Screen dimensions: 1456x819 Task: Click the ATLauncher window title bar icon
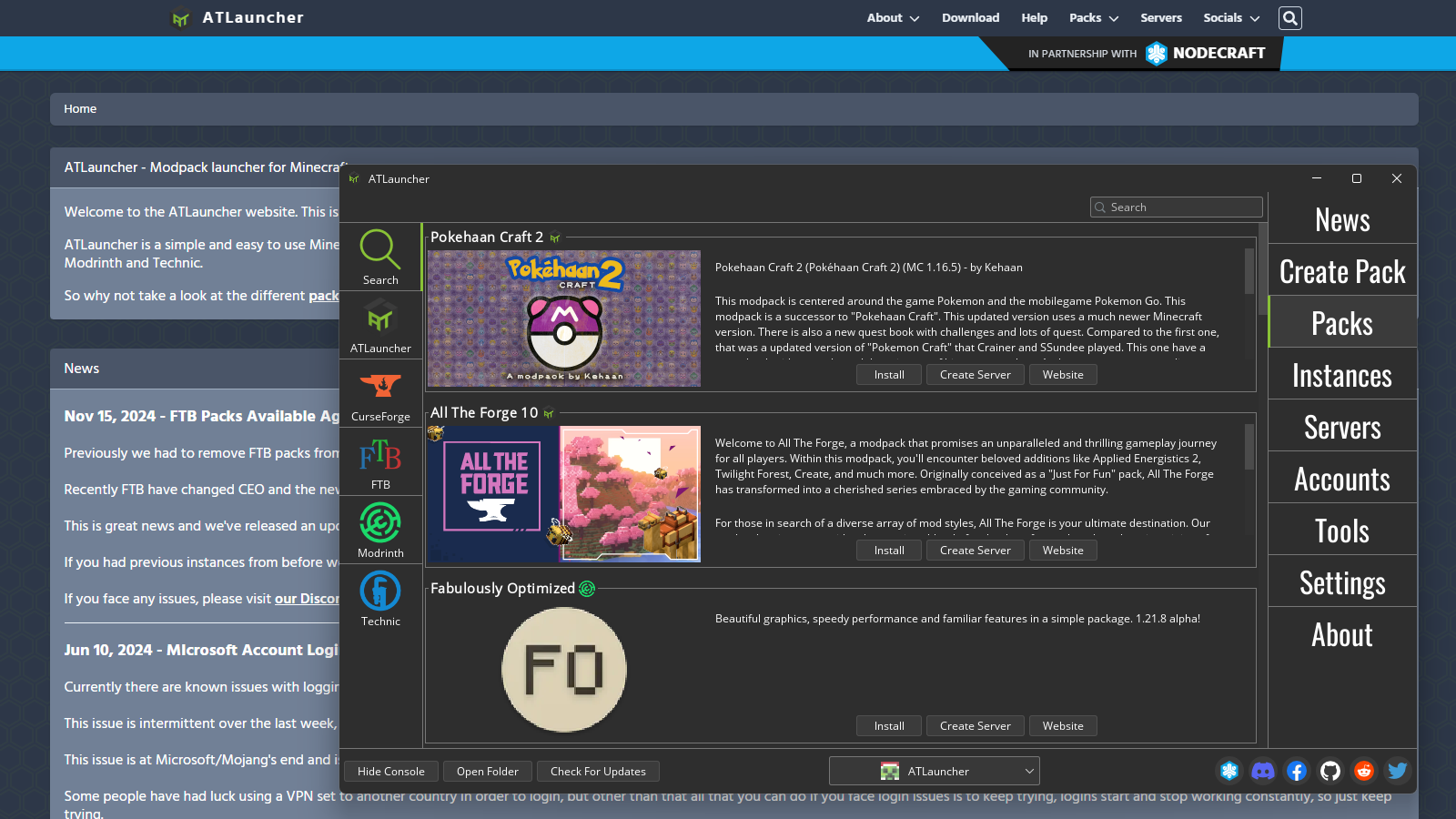pyautogui.click(x=354, y=179)
